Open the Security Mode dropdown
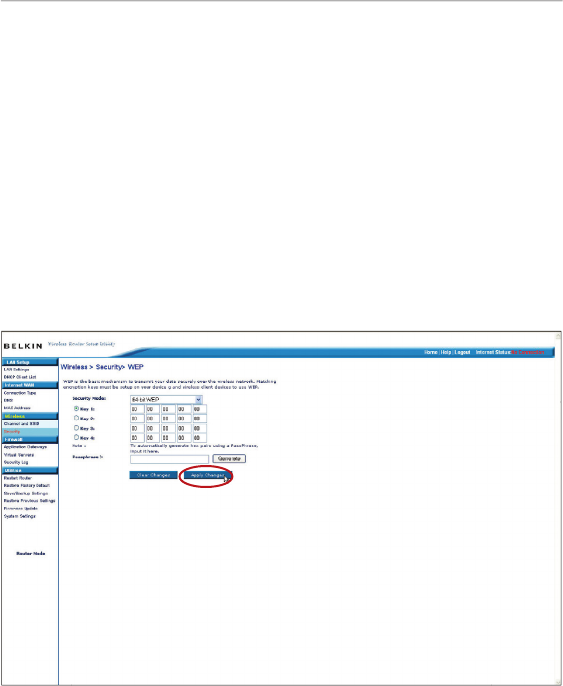Image resolution: width=563 pixels, height=686 pixels. 166,399
